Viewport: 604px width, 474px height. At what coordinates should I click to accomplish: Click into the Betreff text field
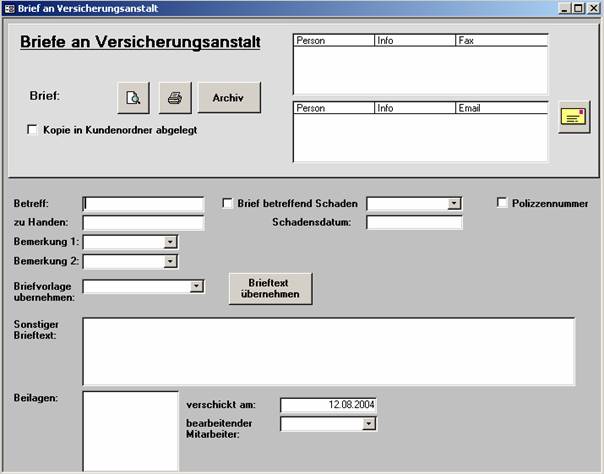click(143, 204)
